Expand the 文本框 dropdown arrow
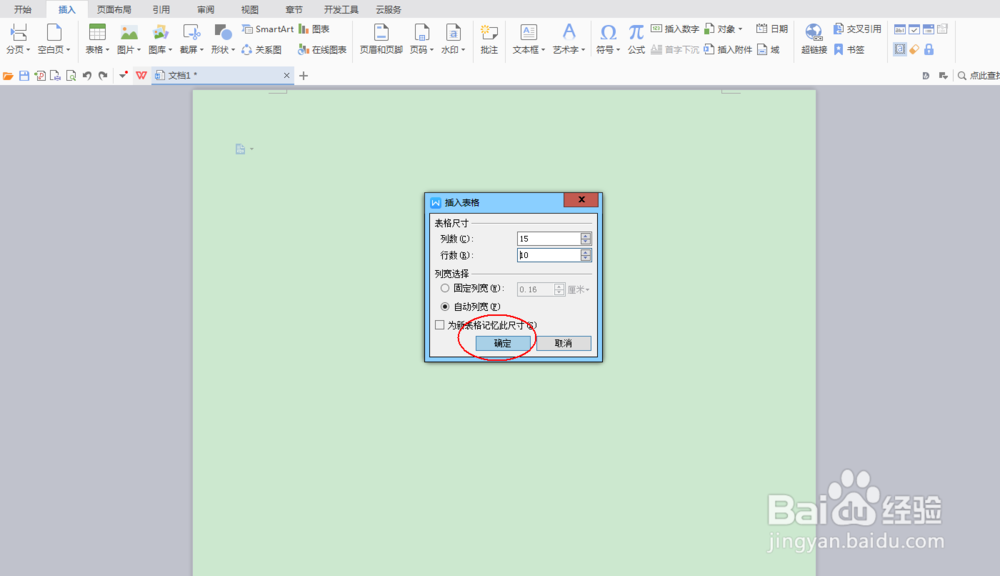1000x576 pixels. point(543,50)
